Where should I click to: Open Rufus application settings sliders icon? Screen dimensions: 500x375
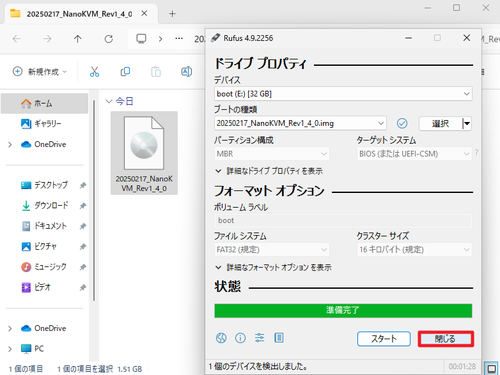click(x=259, y=338)
